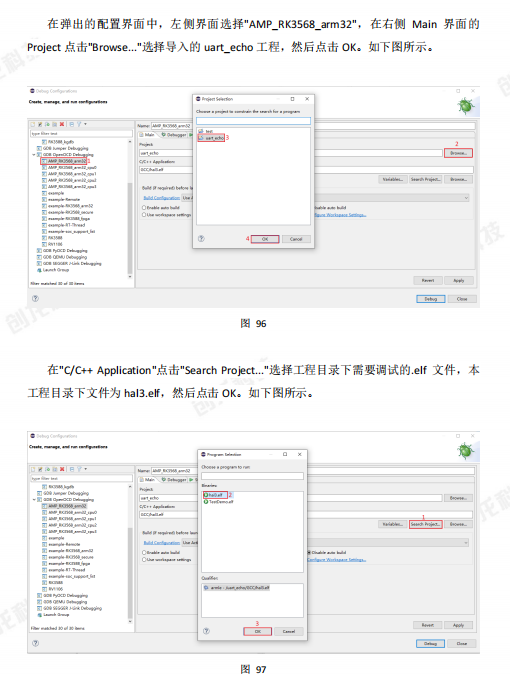Click the help icon in Project Selection dialog
This screenshot has height=684, width=510.
201,239
